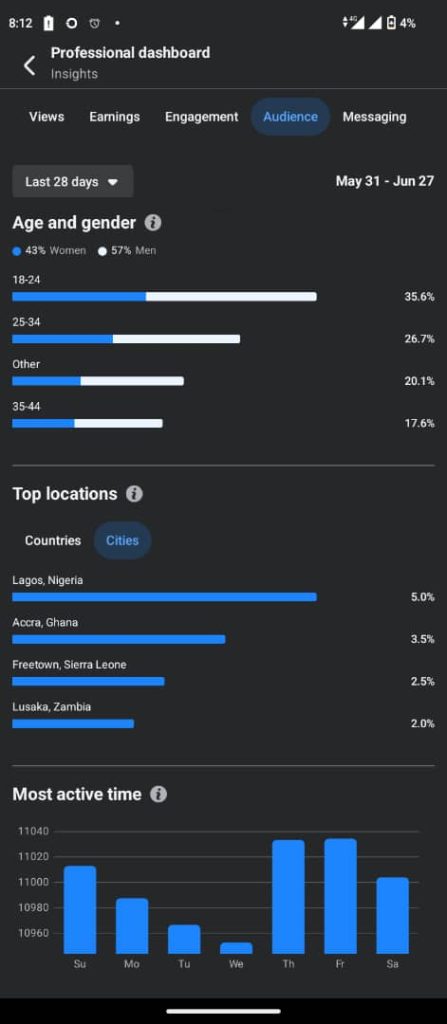
Task: Open Age and gender info icon
Action: point(152,223)
